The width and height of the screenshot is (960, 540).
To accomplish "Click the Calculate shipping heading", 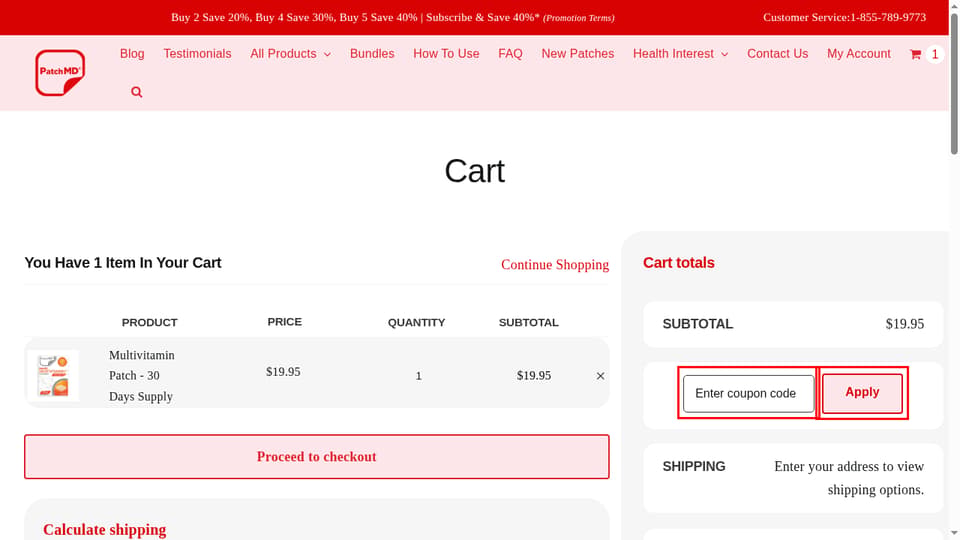I will 105,530.
